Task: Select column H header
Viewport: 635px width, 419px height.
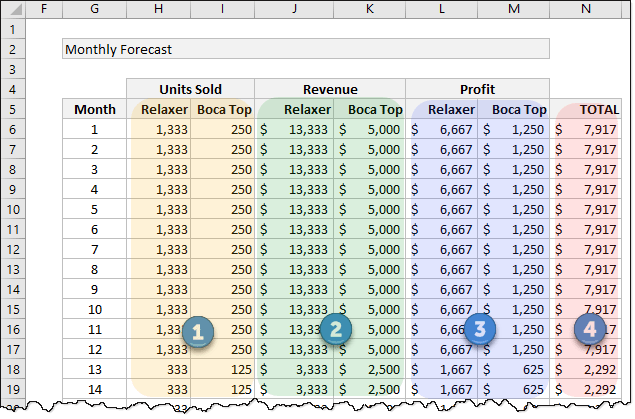Action: click(x=158, y=9)
